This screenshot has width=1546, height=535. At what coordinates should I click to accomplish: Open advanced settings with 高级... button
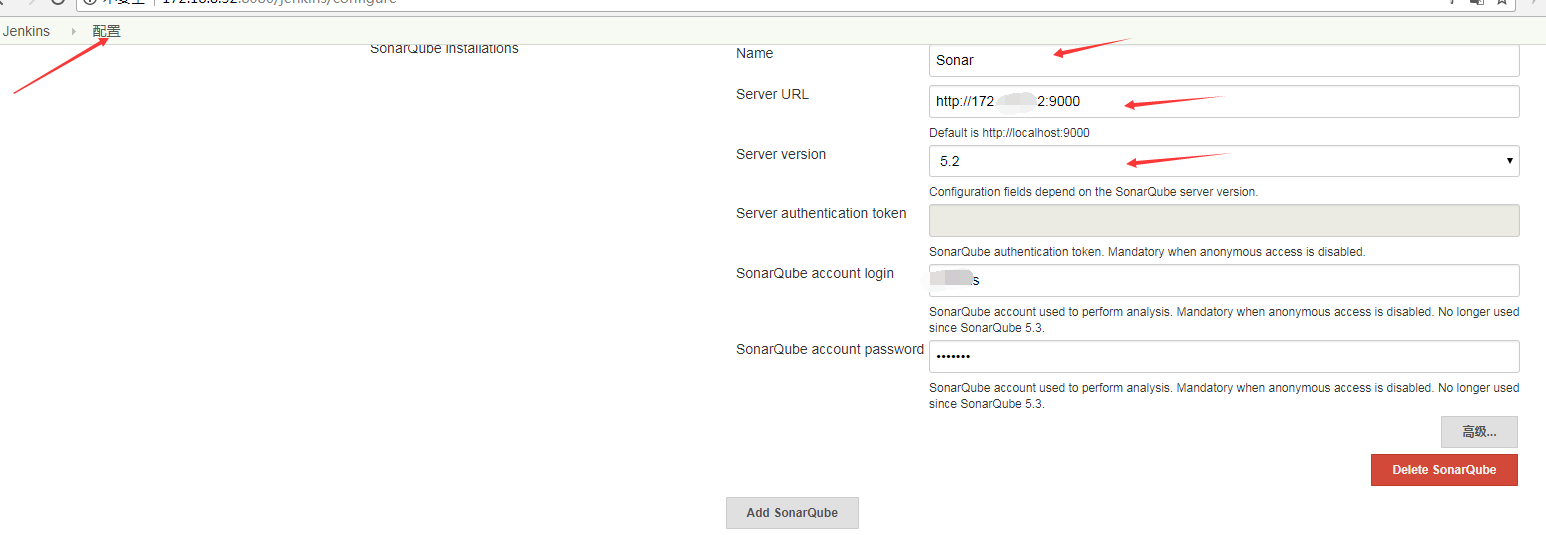click(x=1479, y=432)
